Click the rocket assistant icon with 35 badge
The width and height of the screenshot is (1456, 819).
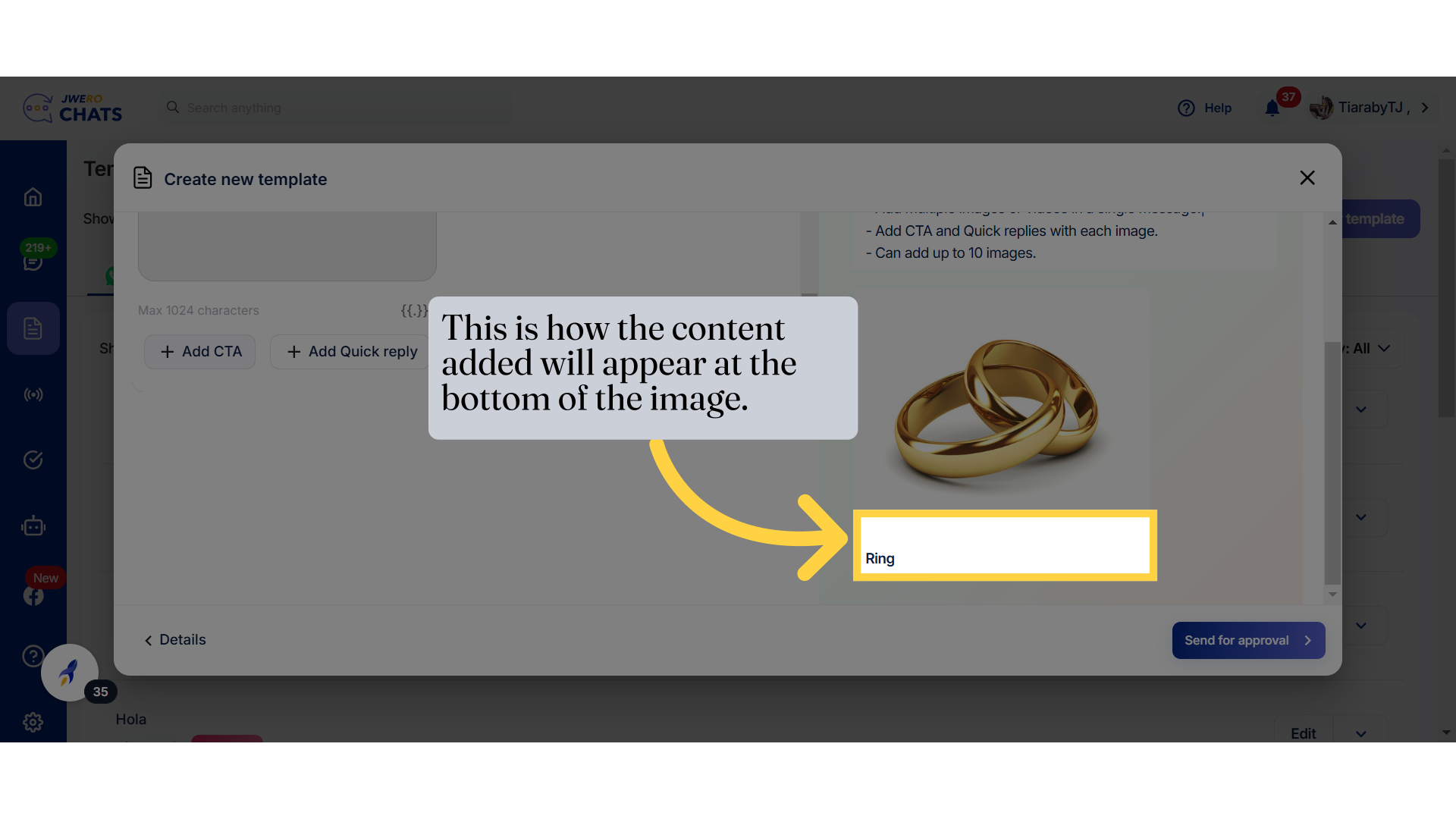point(69,673)
